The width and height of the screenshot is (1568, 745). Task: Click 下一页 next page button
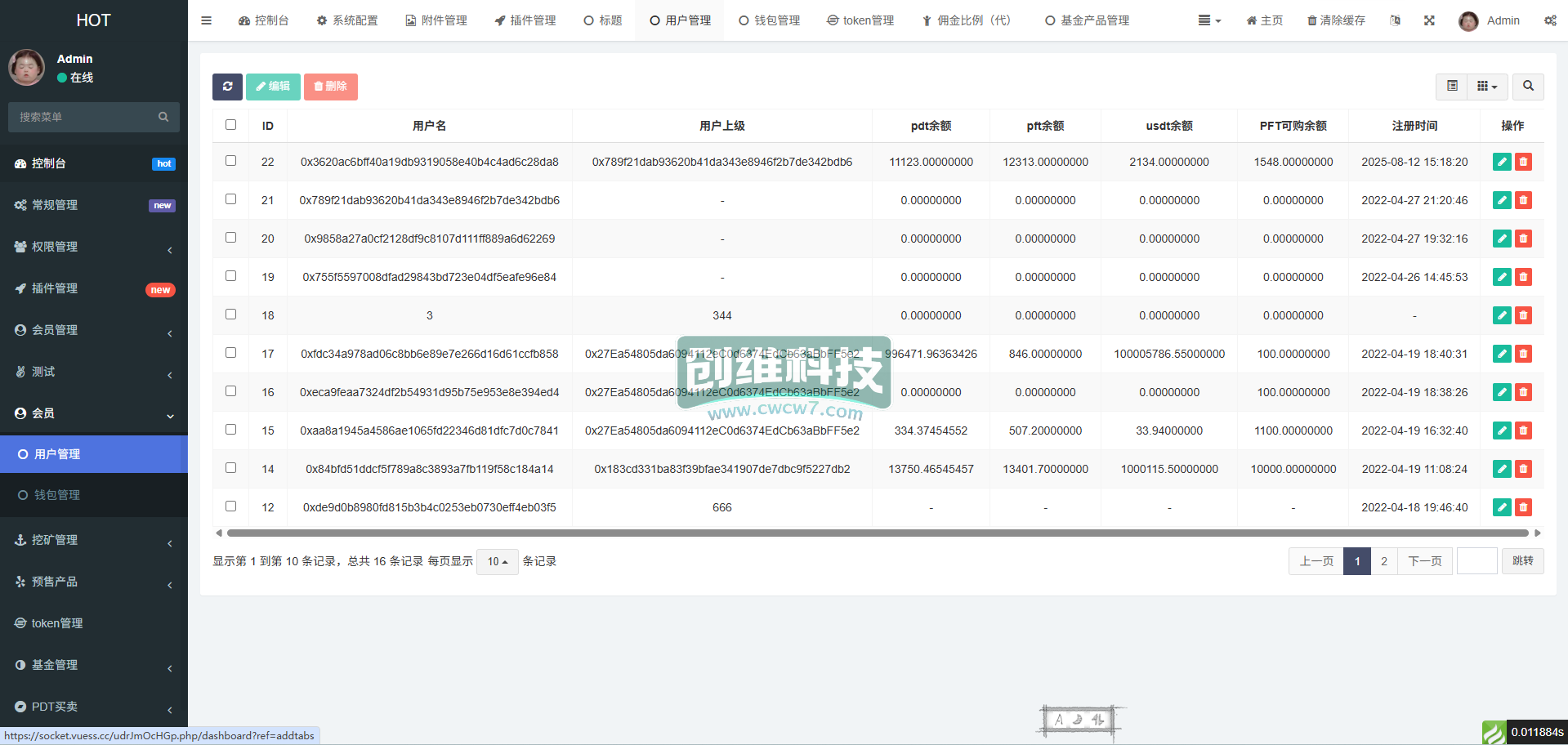(x=1424, y=561)
